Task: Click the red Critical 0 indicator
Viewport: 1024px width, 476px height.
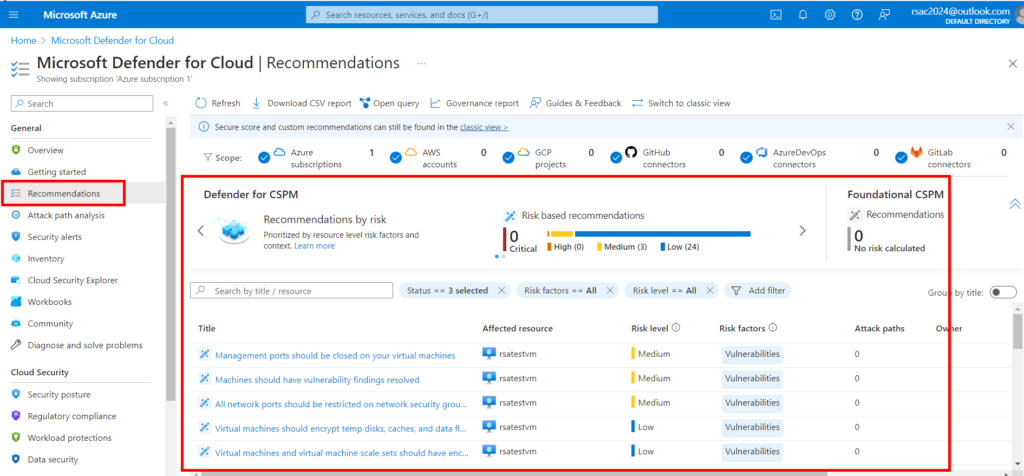Action: point(505,239)
